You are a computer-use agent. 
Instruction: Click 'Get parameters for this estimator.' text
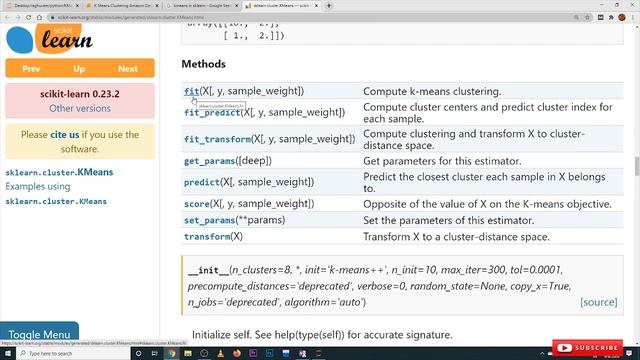[x=442, y=161]
